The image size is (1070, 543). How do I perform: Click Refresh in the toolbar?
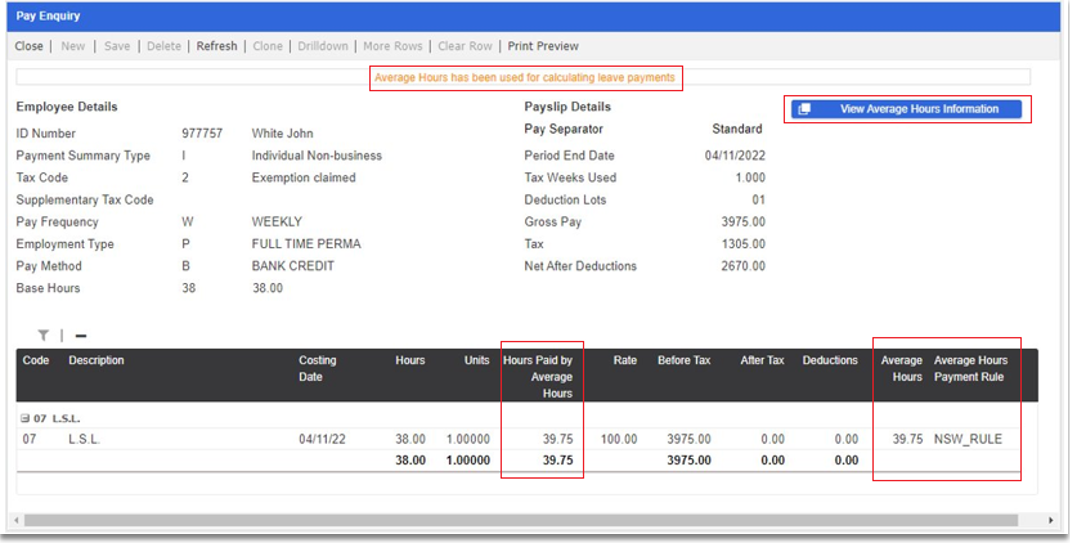coord(217,46)
